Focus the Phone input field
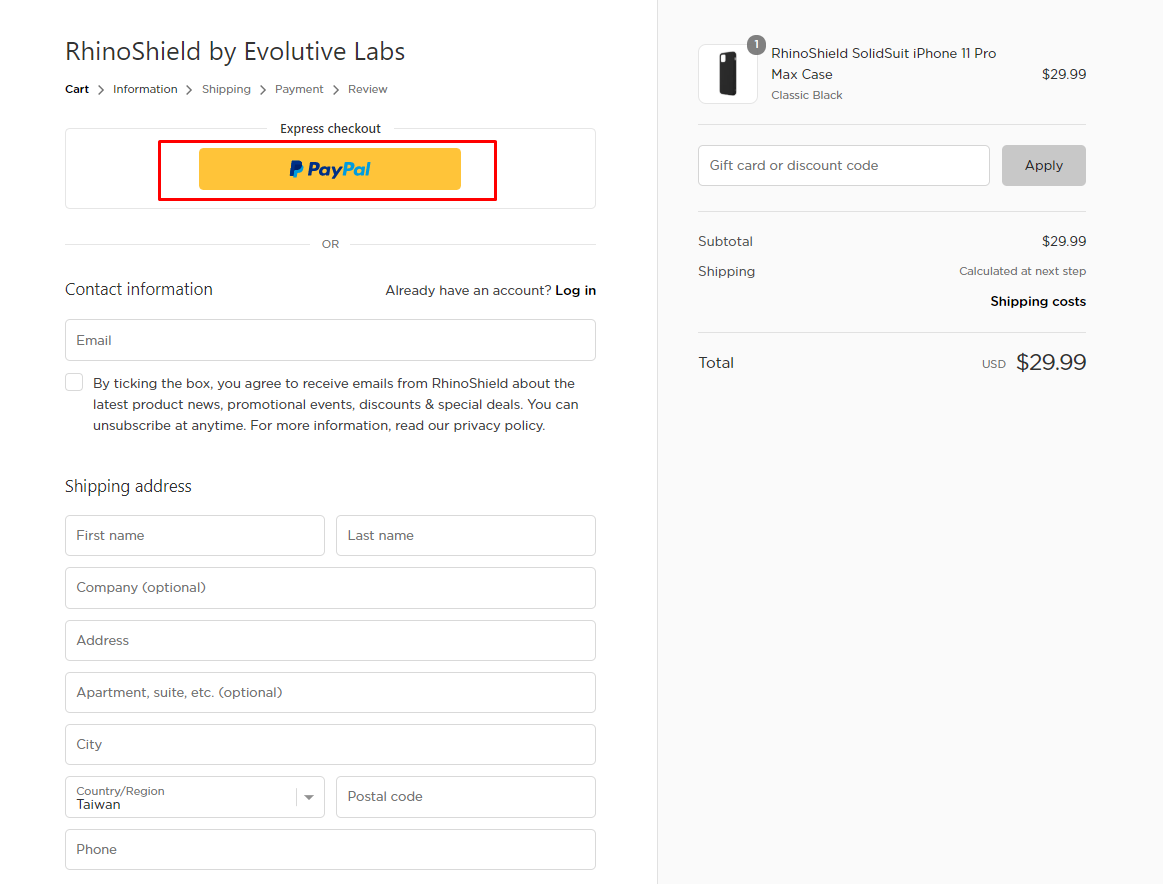 (x=330, y=850)
